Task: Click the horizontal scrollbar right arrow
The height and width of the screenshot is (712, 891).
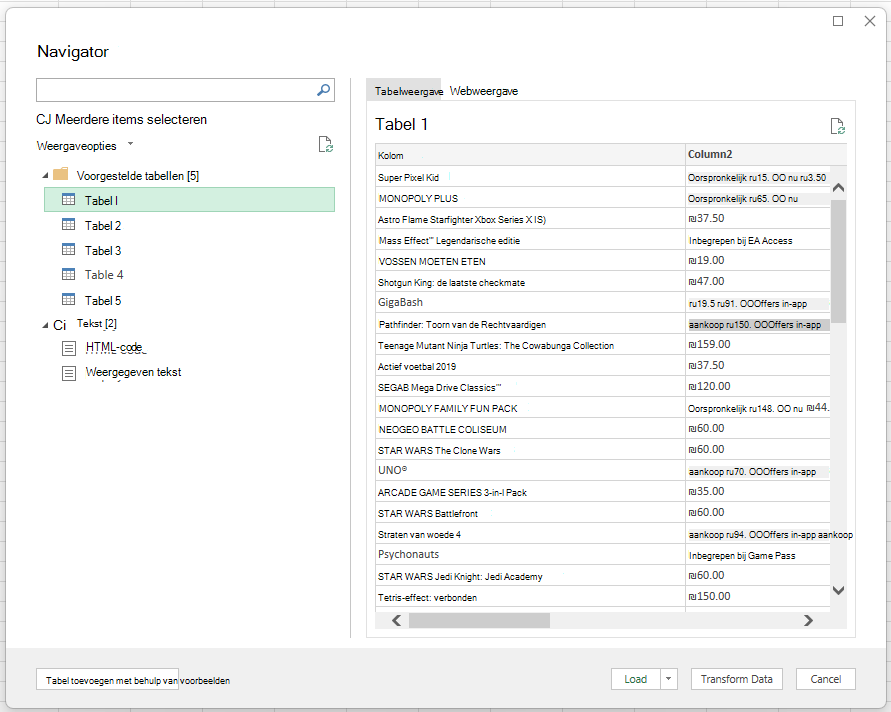Action: 808,621
